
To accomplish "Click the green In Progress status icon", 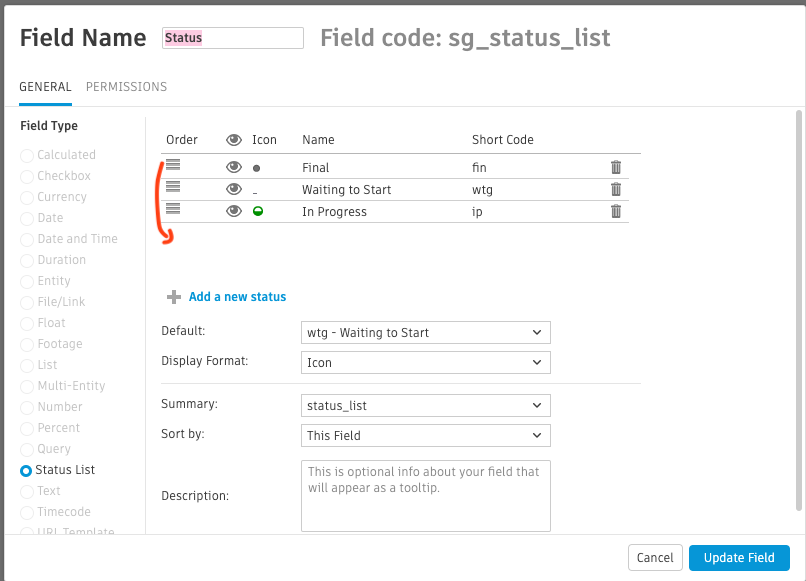I will click(x=257, y=211).
